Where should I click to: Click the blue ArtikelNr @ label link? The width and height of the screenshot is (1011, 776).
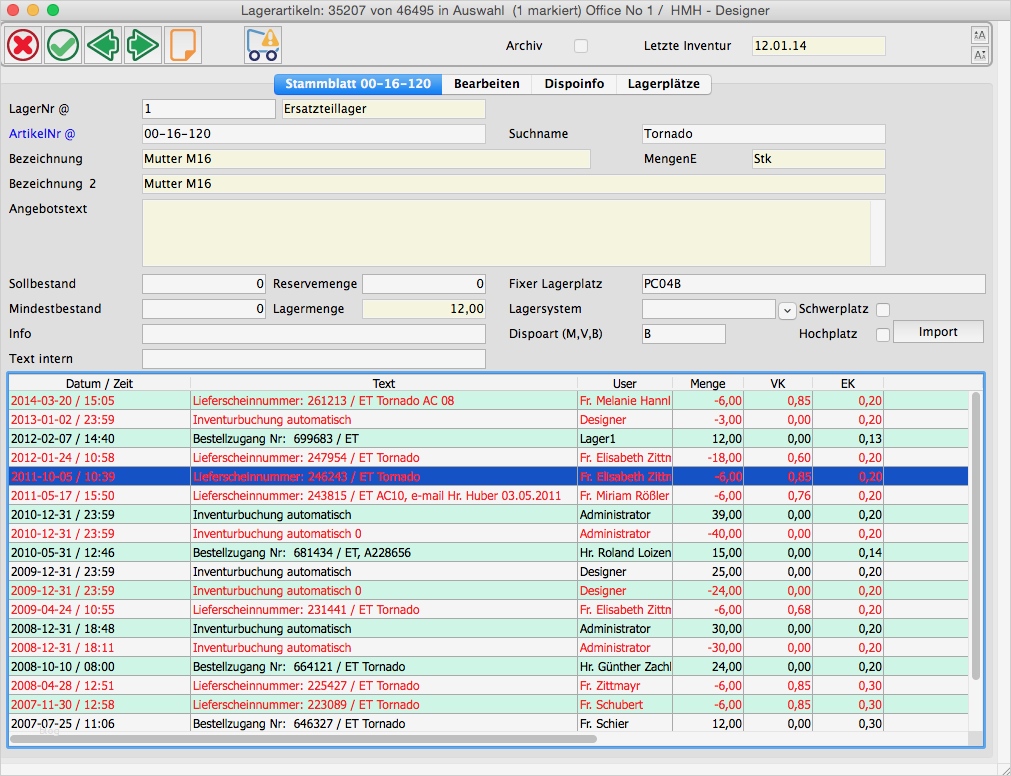click(42, 133)
